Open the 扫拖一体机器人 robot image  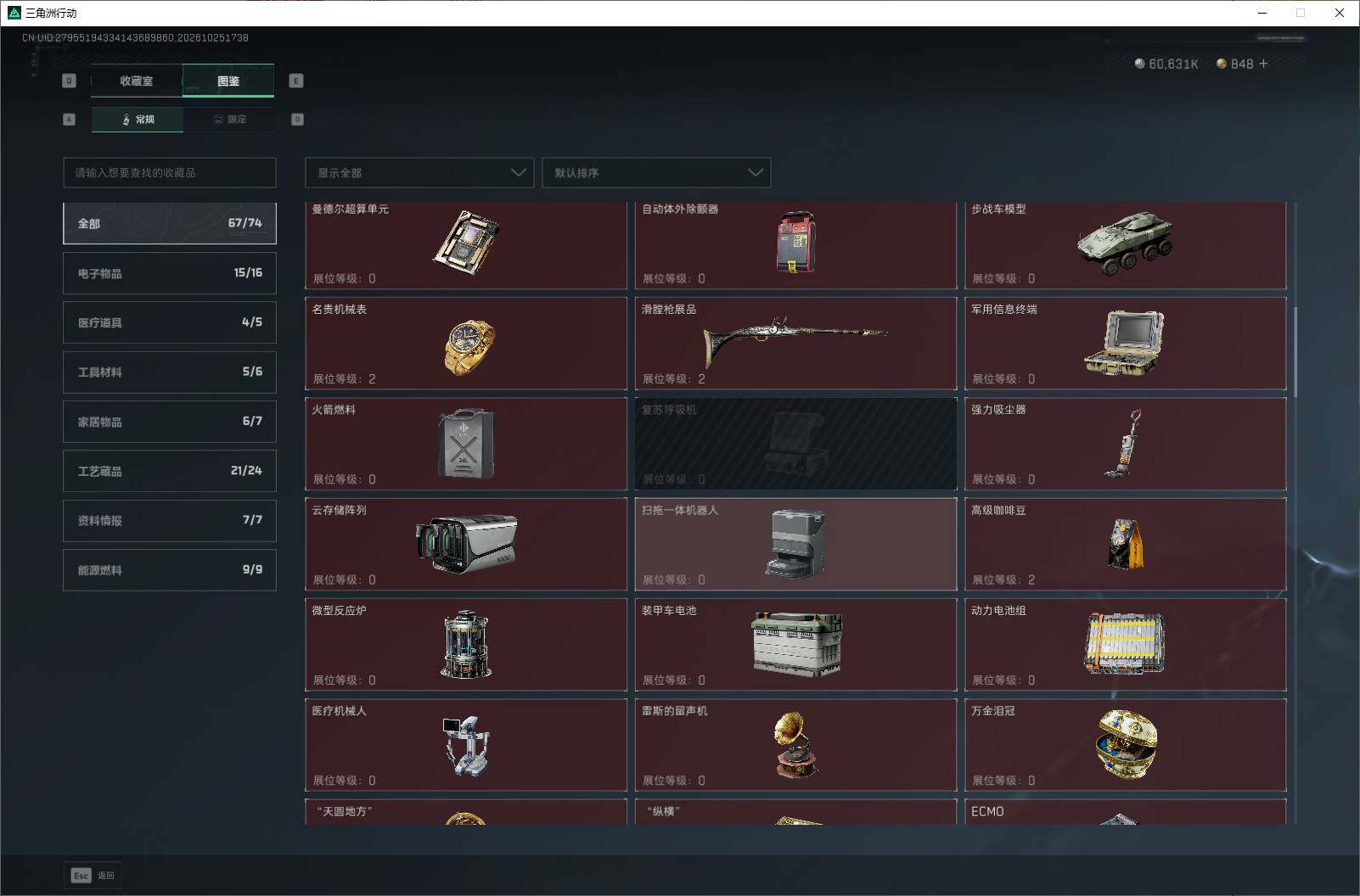(x=795, y=544)
